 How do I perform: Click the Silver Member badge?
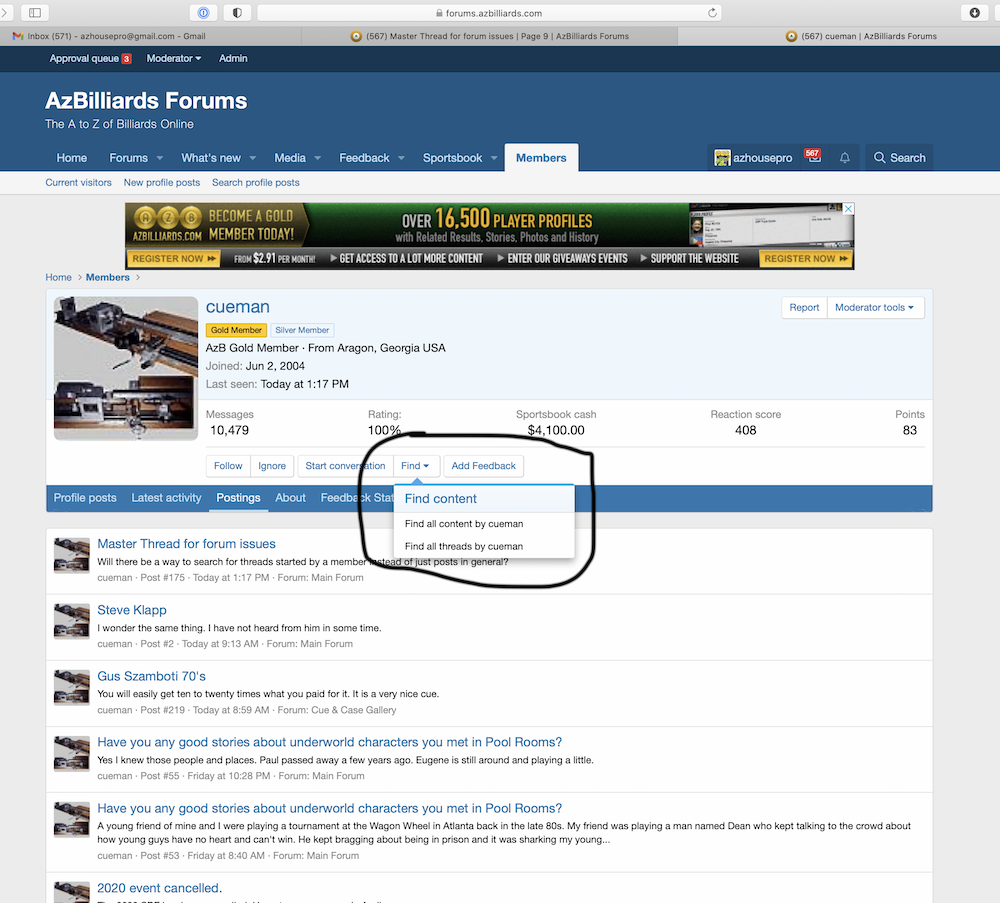(302, 330)
